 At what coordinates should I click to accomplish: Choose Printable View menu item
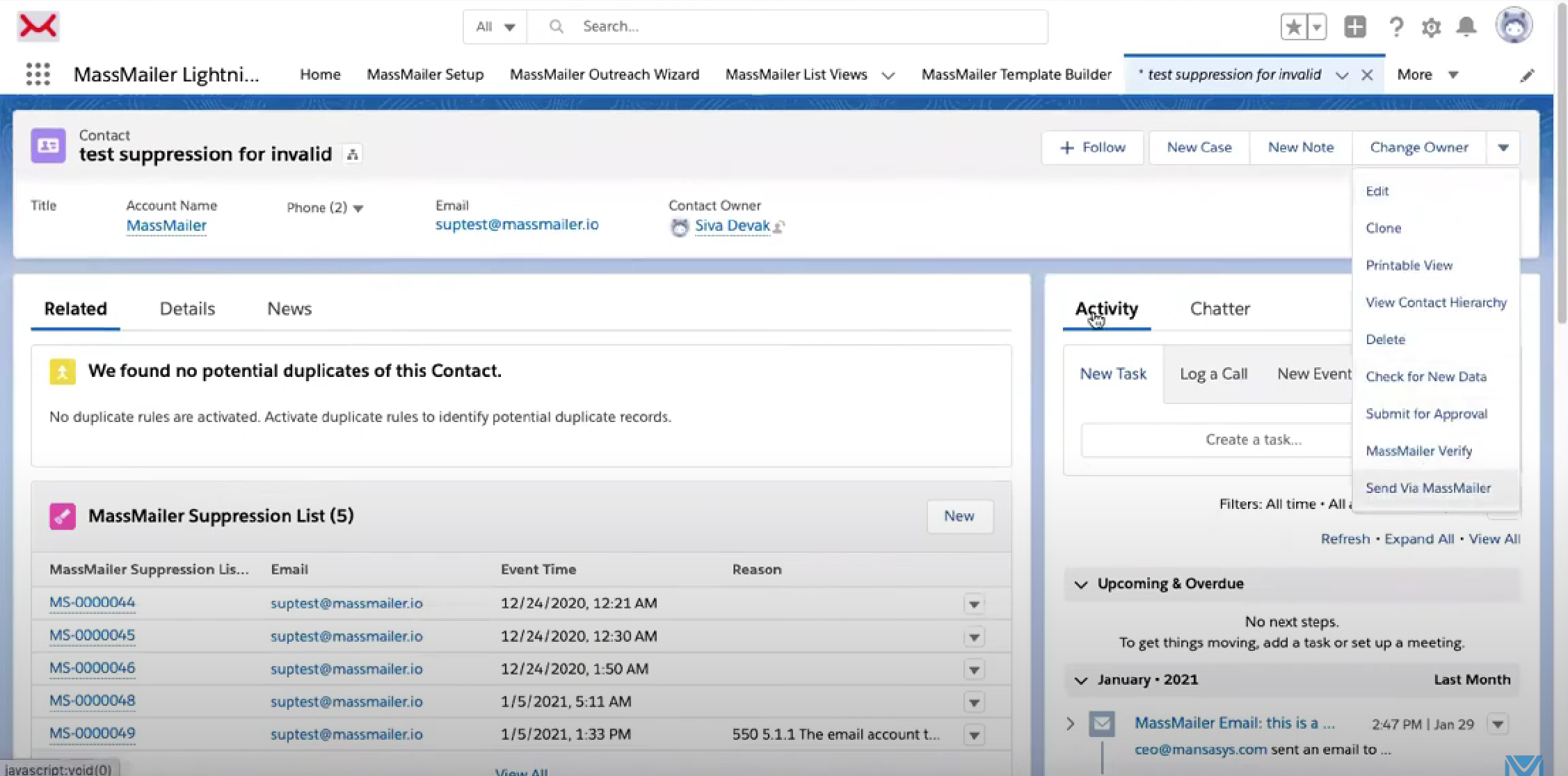click(1409, 266)
